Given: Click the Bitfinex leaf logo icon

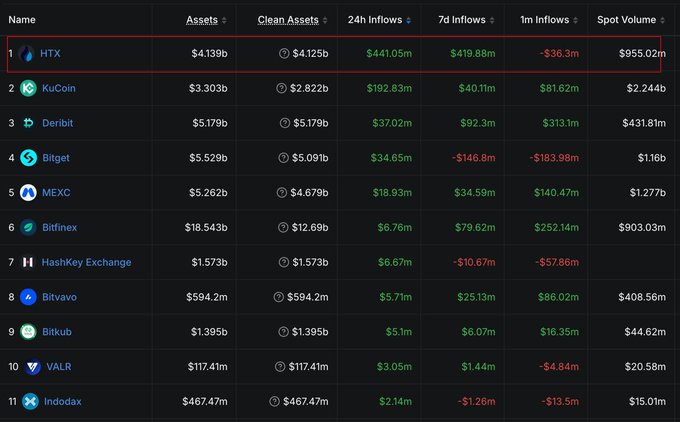Looking at the screenshot, I should [x=28, y=227].
